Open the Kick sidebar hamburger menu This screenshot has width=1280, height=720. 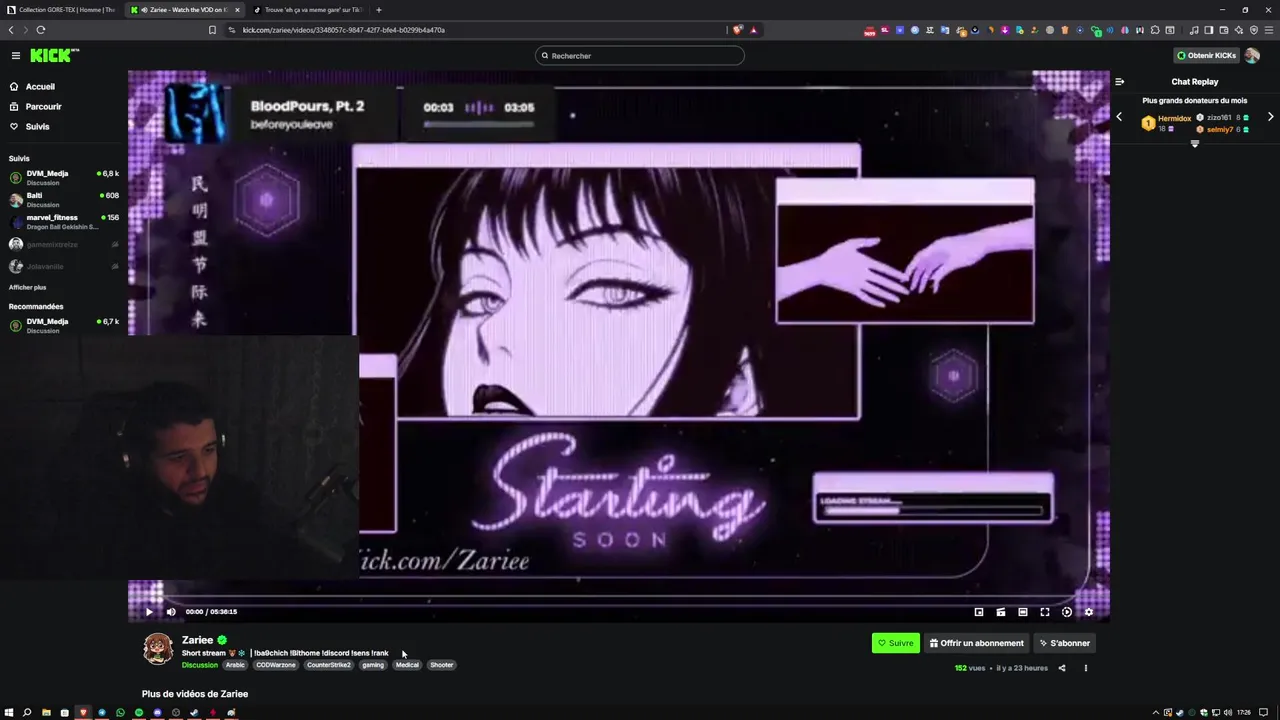[16, 56]
